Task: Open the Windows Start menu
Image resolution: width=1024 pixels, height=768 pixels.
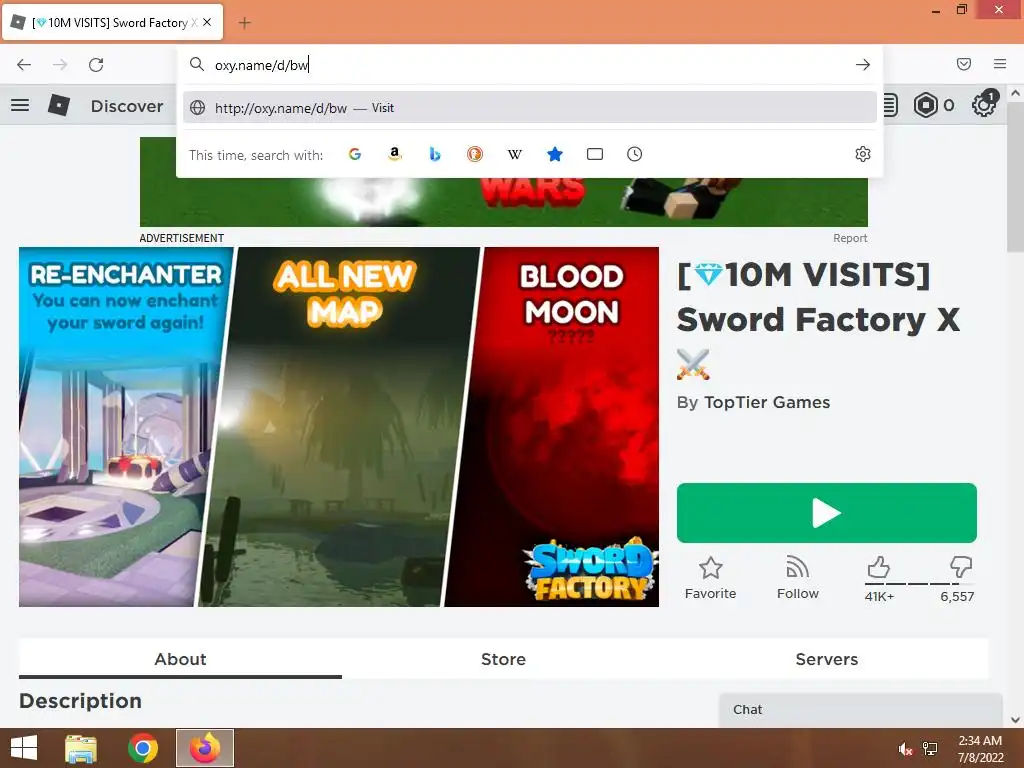Action: 24,748
